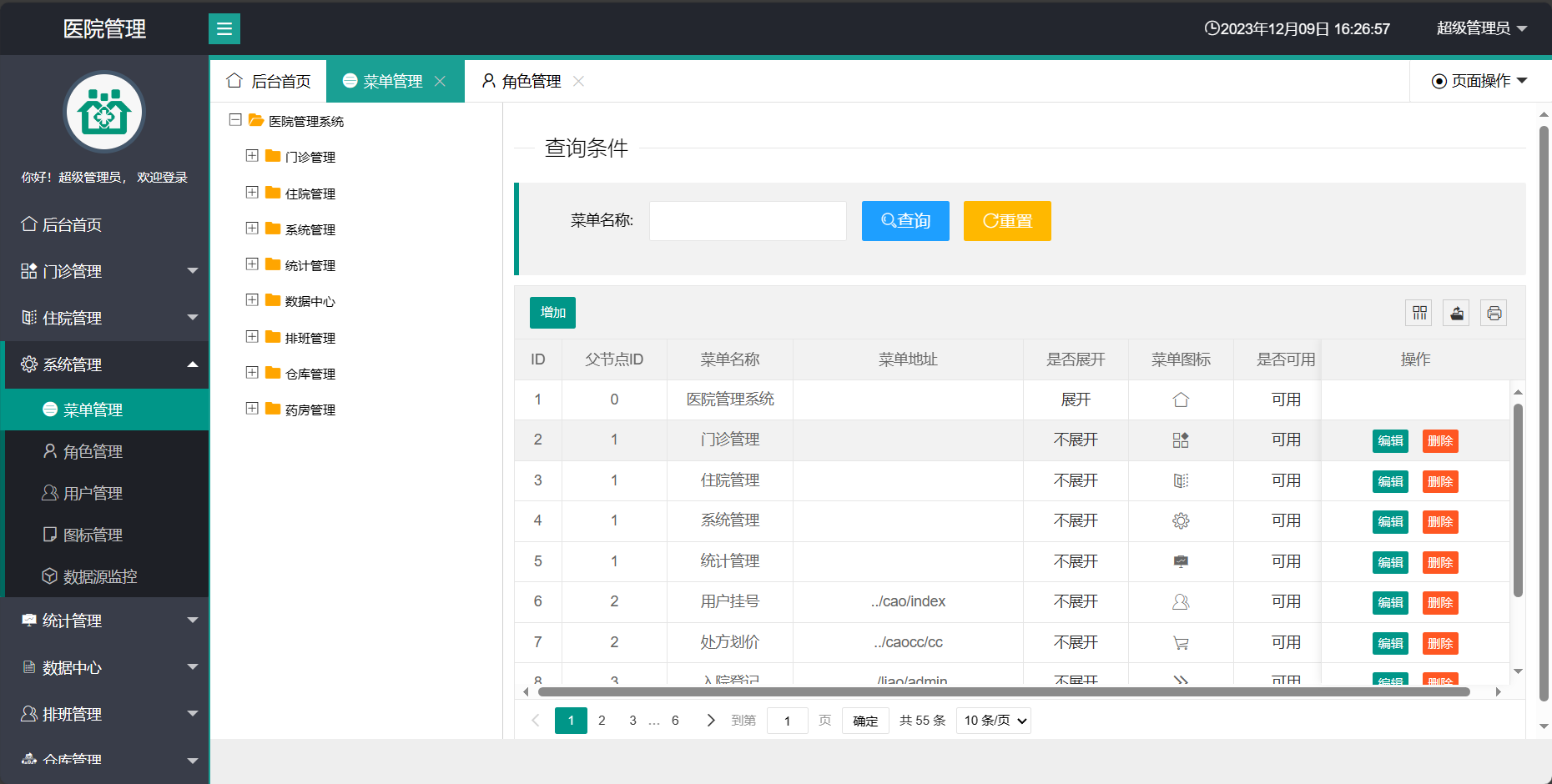The height and width of the screenshot is (784, 1552).
Task: Open the 超级管理员 user dropdown
Action: tap(1482, 28)
